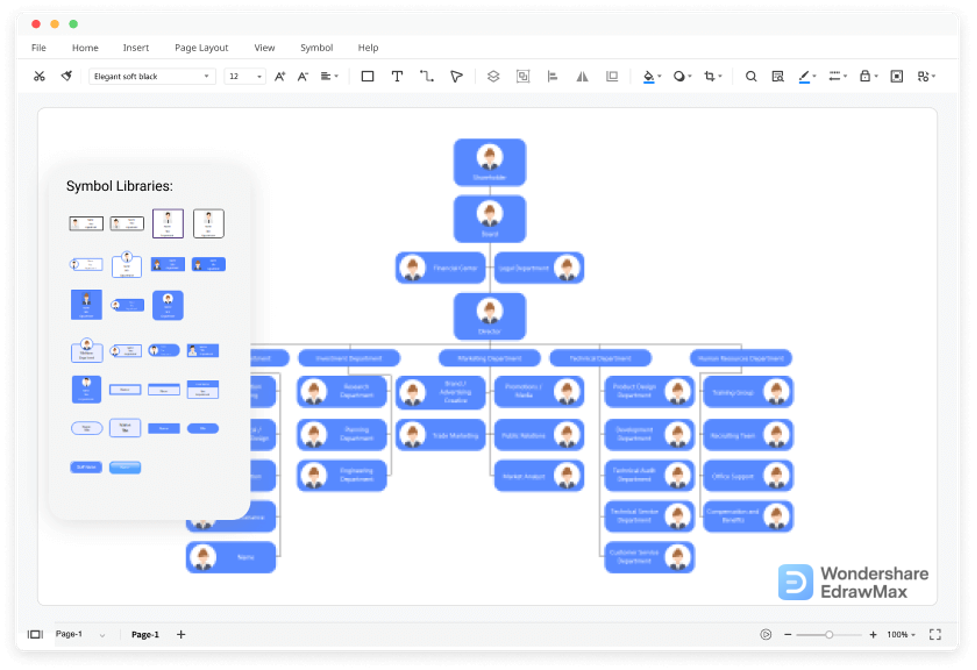The width and height of the screenshot is (977, 670).
Task: Open the Symbol menu
Action: [317, 47]
